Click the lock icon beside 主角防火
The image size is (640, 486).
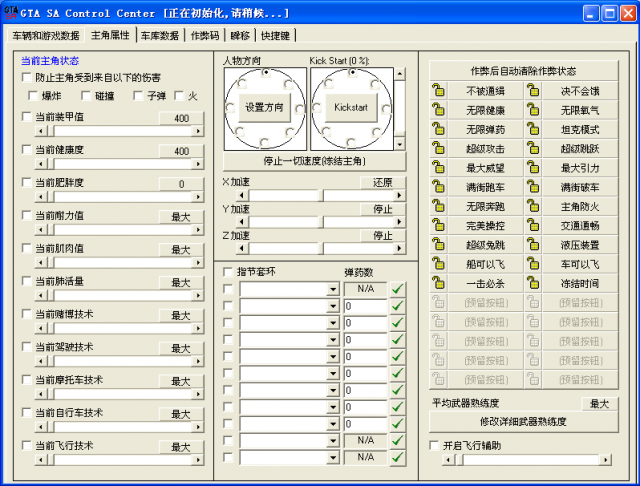click(533, 206)
